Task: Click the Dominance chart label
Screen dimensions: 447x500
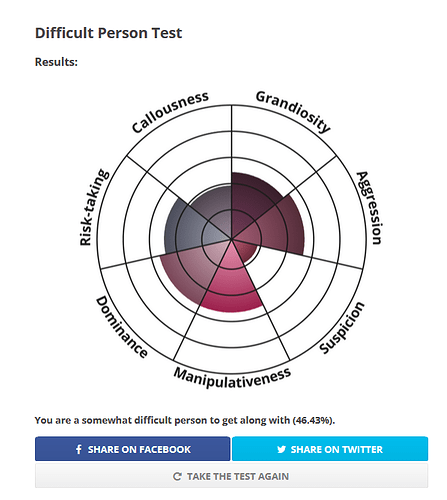Action: 122,327
